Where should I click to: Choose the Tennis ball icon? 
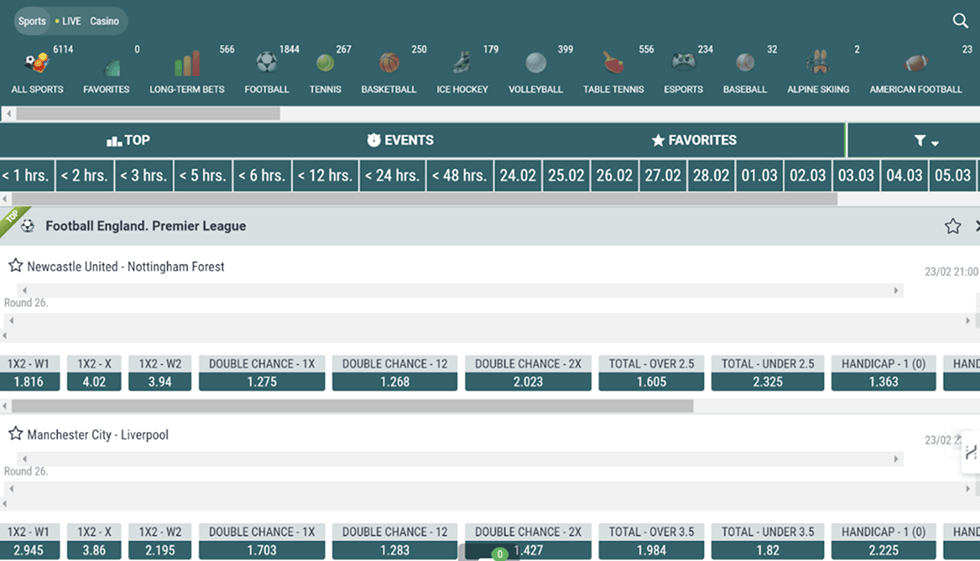[325, 62]
